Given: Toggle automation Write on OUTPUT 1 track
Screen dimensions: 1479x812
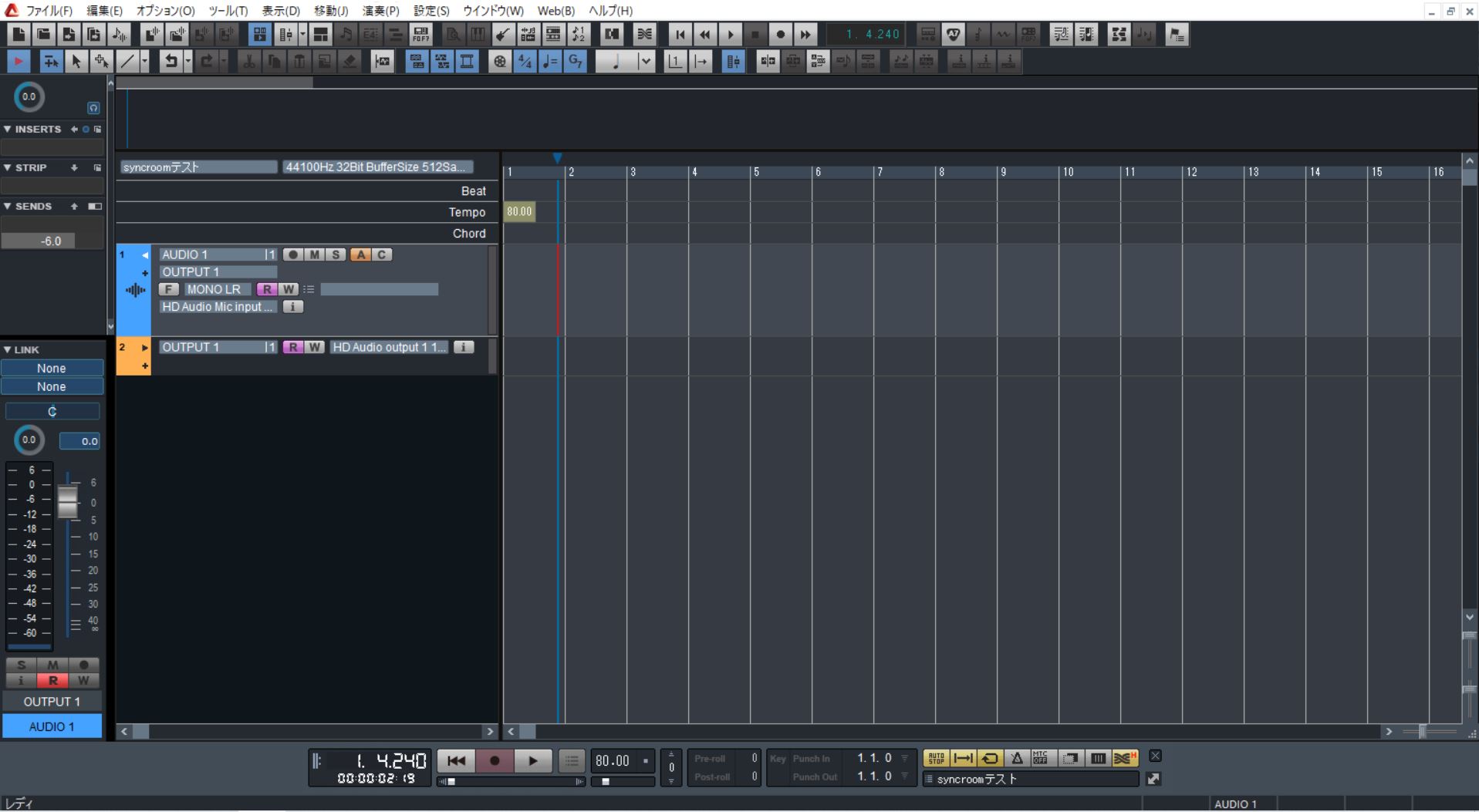Looking at the screenshot, I should coord(314,347).
